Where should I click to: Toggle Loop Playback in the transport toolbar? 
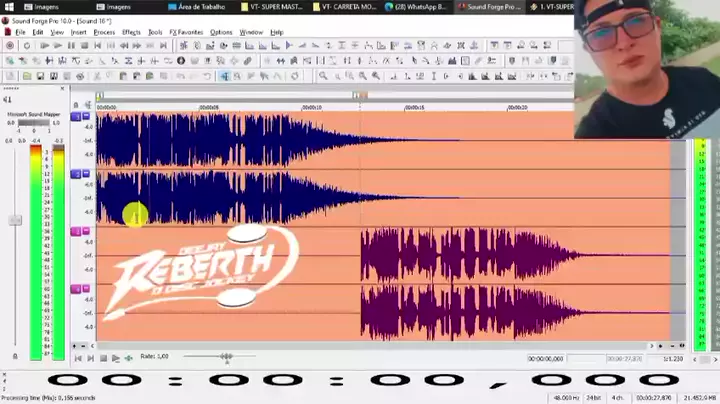27,45
